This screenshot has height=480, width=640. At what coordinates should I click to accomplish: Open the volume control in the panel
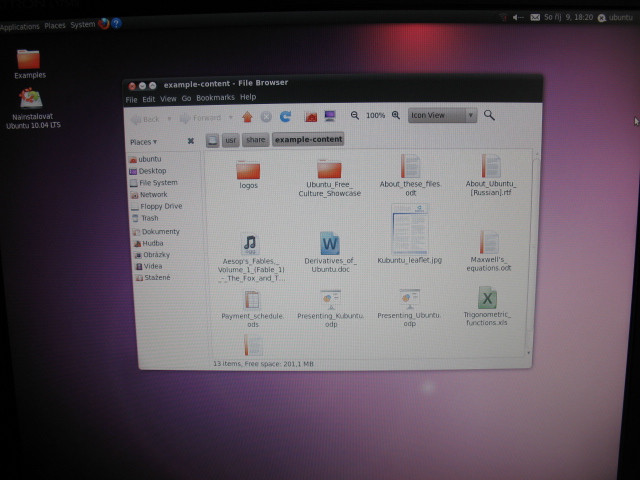[x=518, y=17]
